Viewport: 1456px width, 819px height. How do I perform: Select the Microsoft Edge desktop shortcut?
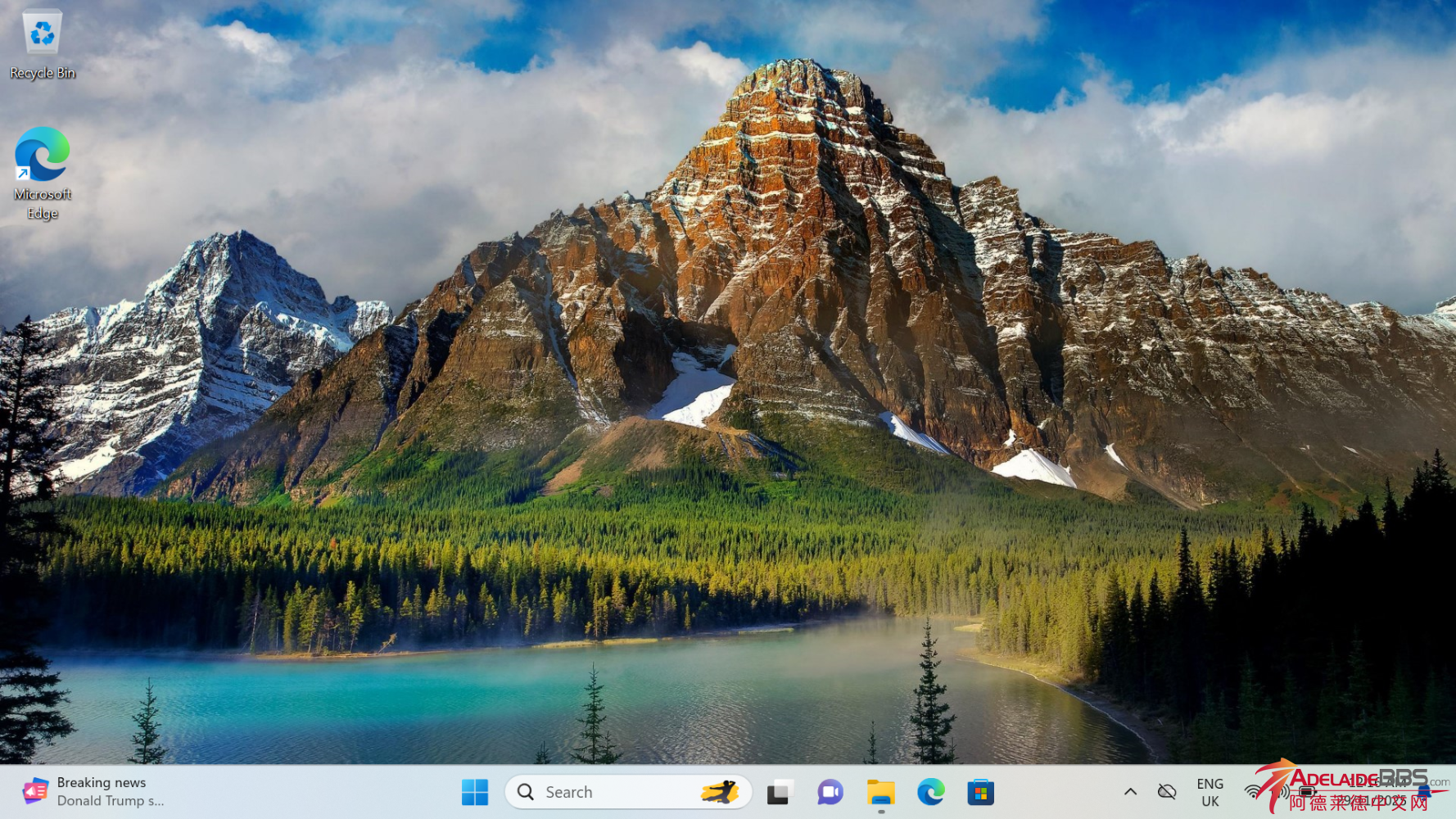point(42,173)
